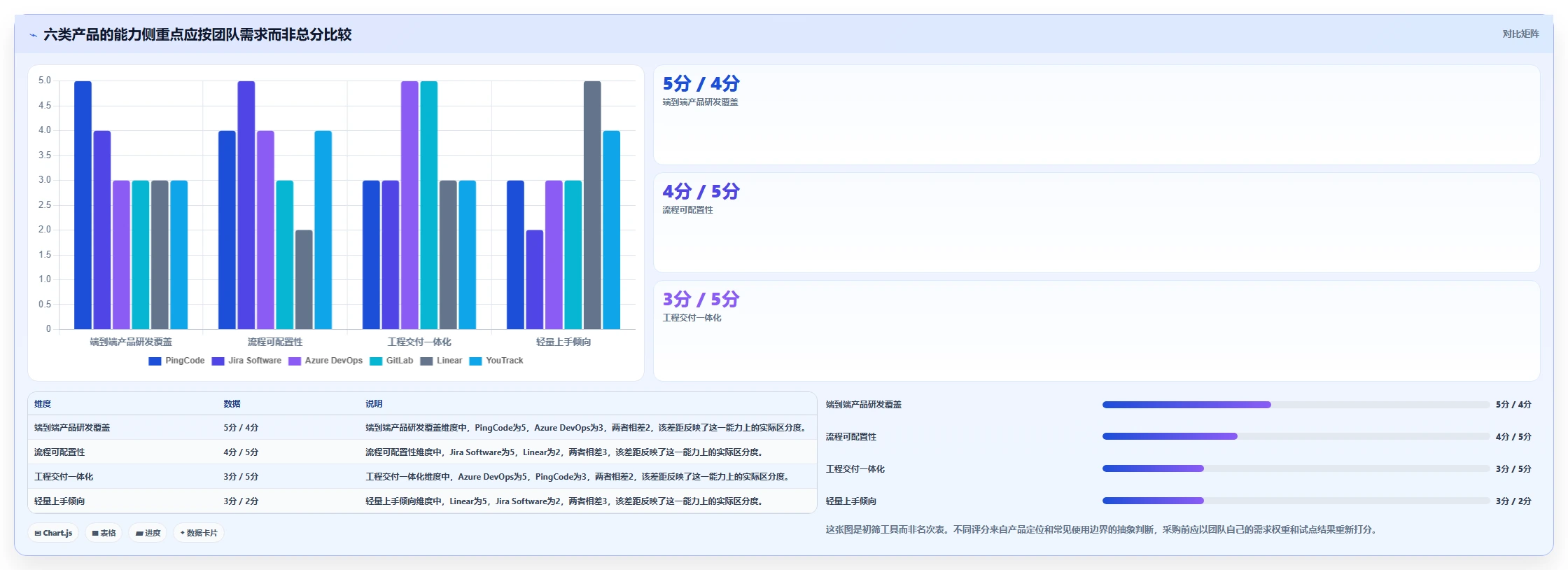Click the 端到端产品研发覆盖 progress bar

[x=1296, y=405]
